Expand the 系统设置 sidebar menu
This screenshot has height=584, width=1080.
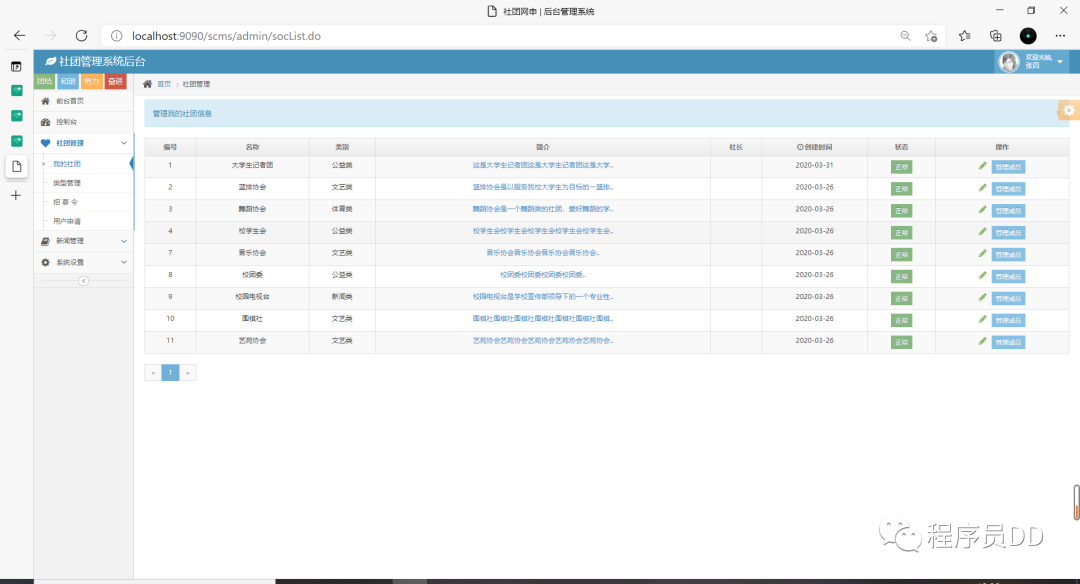(83, 262)
